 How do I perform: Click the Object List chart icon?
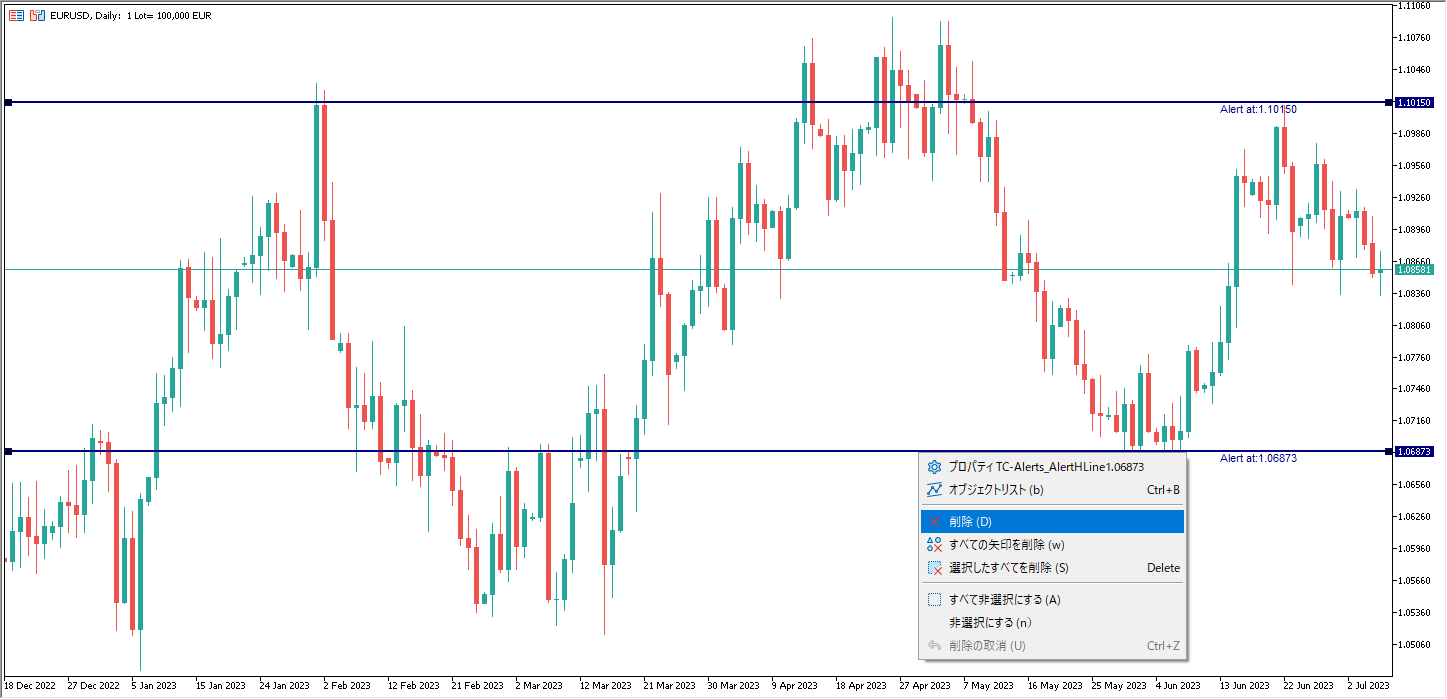coord(935,490)
